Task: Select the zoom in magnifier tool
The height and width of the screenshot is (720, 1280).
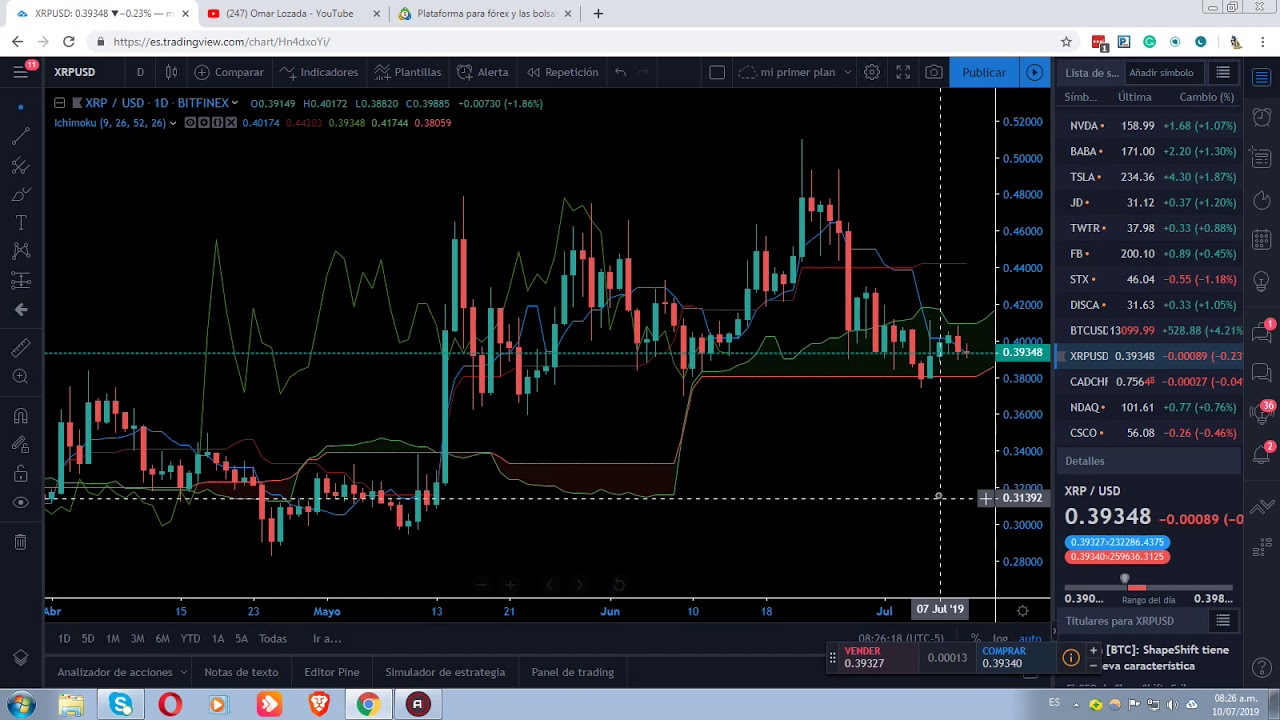Action: coord(20,377)
